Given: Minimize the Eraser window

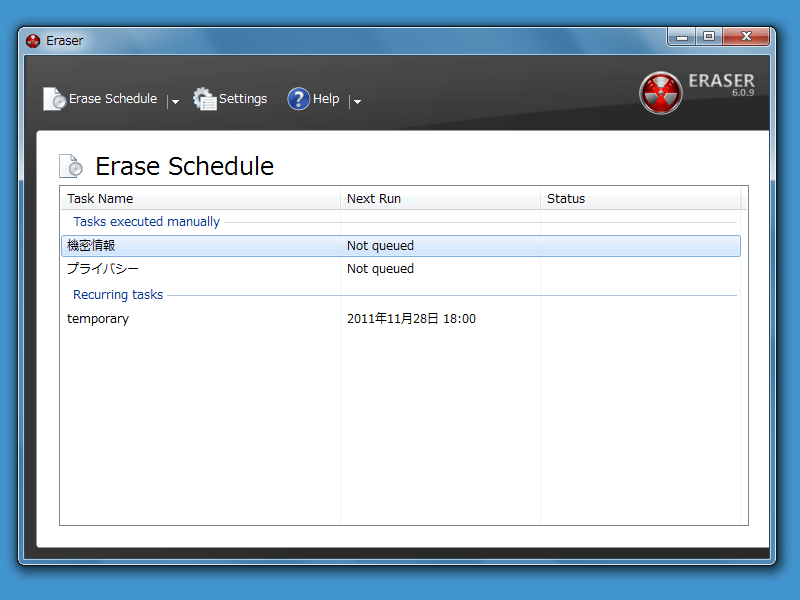Looking at the screenshot, I should [x=682, y=36].
